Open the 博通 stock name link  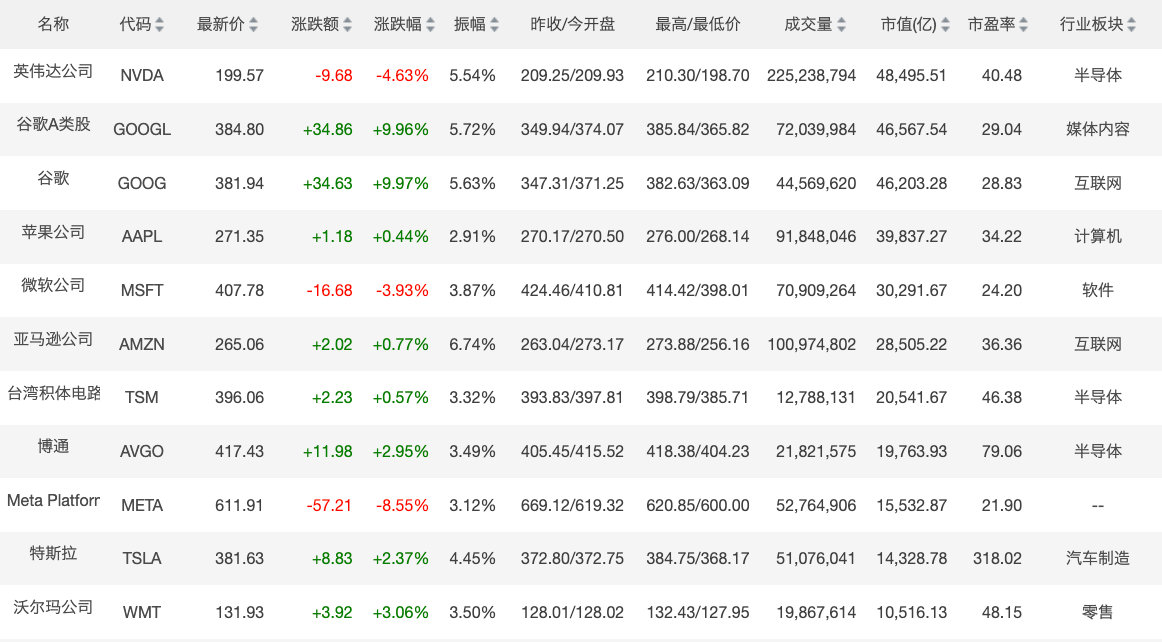tap(53, 446)
